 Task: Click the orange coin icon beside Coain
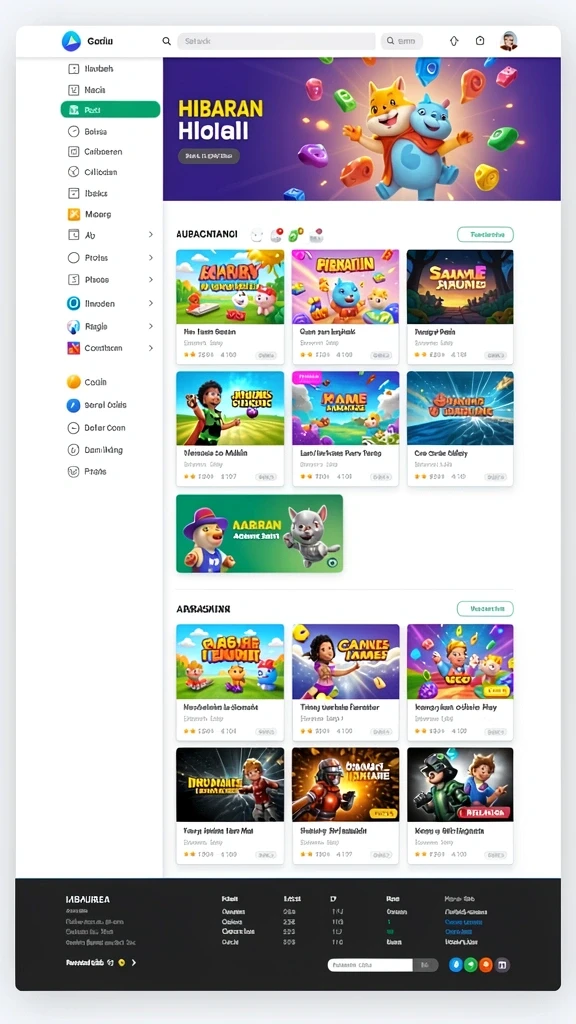(74, 382)
